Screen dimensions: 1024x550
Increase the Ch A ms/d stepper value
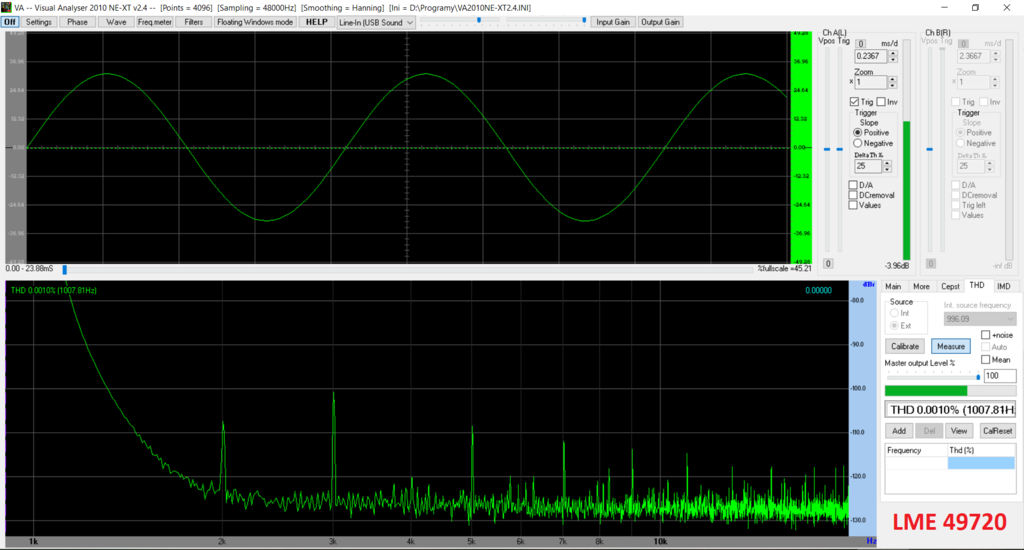893,53
